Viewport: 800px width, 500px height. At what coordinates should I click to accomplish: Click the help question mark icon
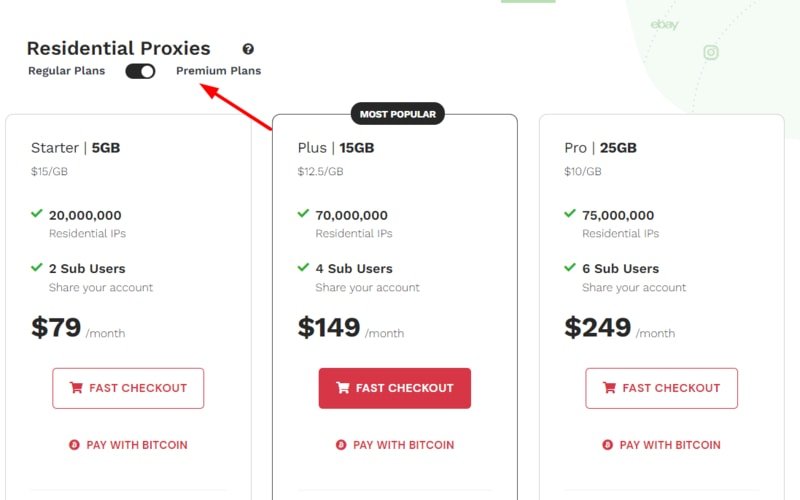248,49
